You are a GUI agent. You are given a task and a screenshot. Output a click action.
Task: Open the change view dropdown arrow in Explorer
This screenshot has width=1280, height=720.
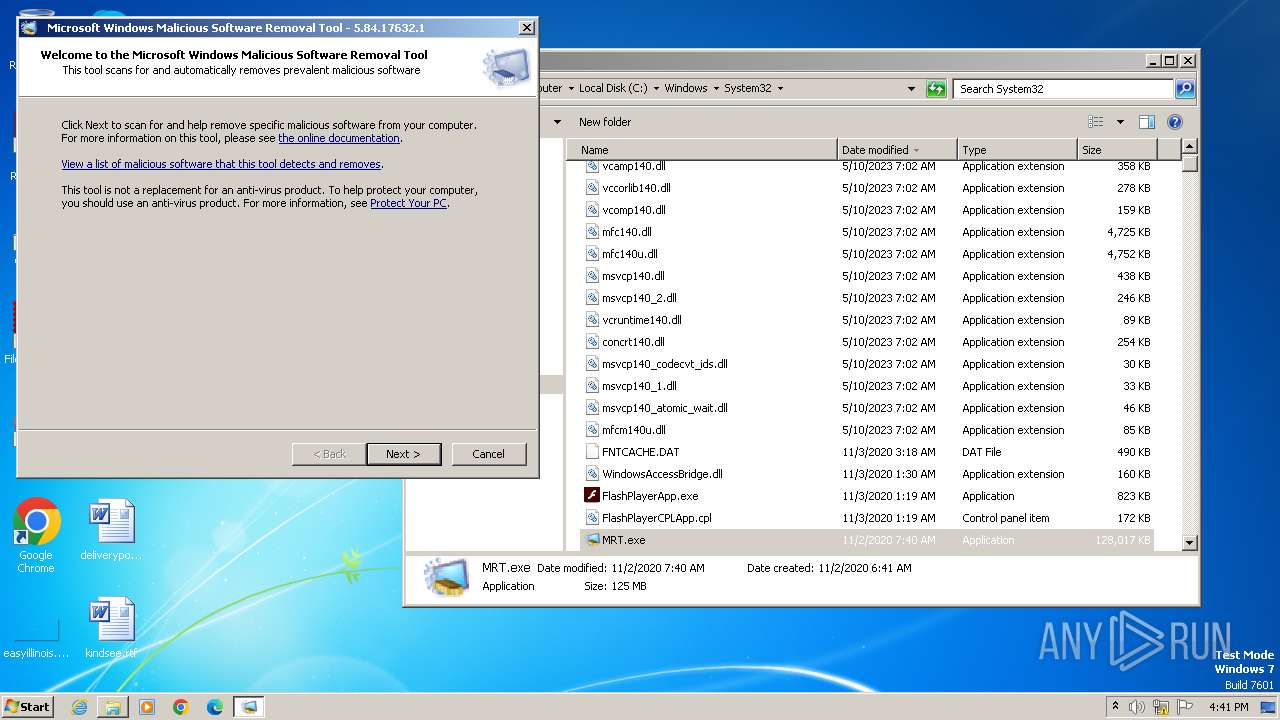1120,122
